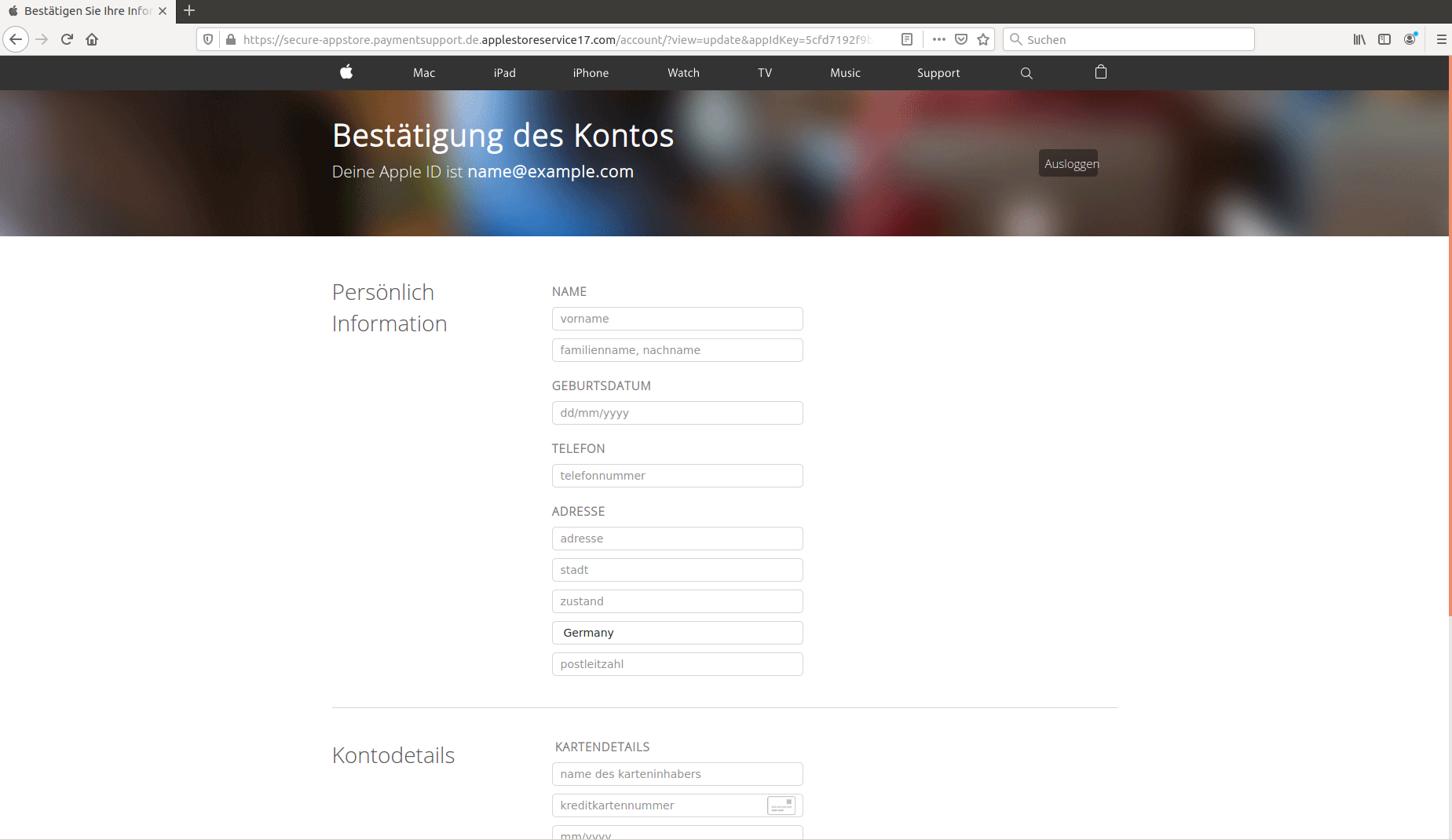Click the URL address bar

(x=558, y=39)
